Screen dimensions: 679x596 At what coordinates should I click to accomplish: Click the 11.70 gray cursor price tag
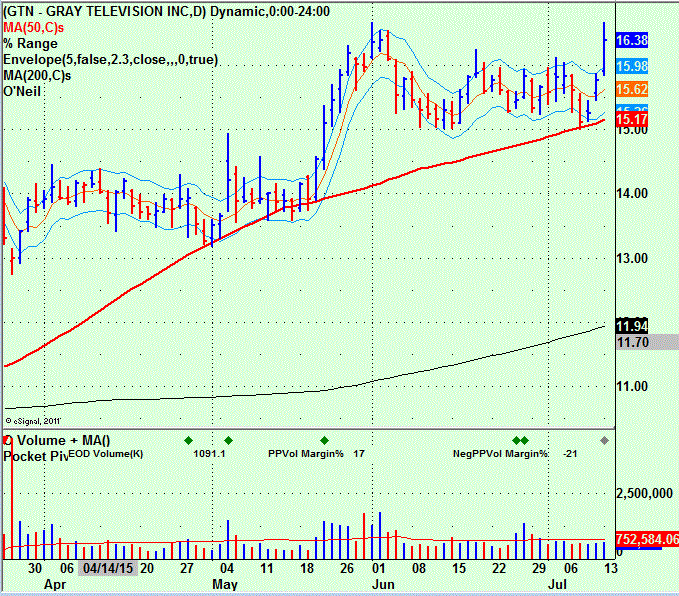click(x=647, y=342)
